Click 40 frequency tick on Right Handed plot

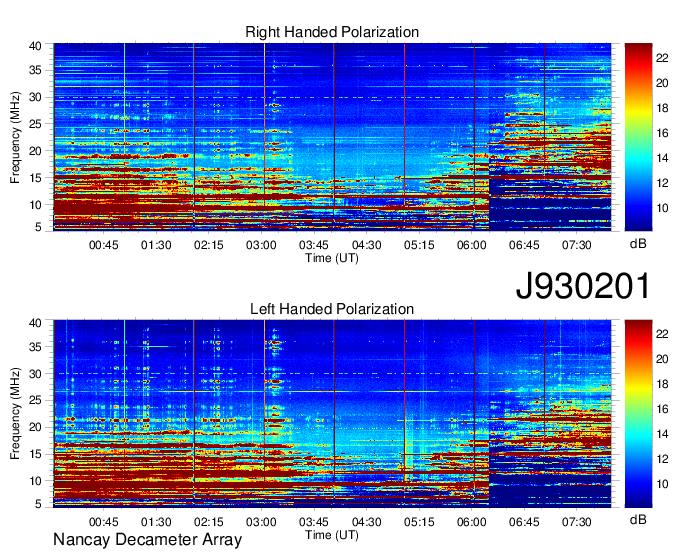coord(35,46)
